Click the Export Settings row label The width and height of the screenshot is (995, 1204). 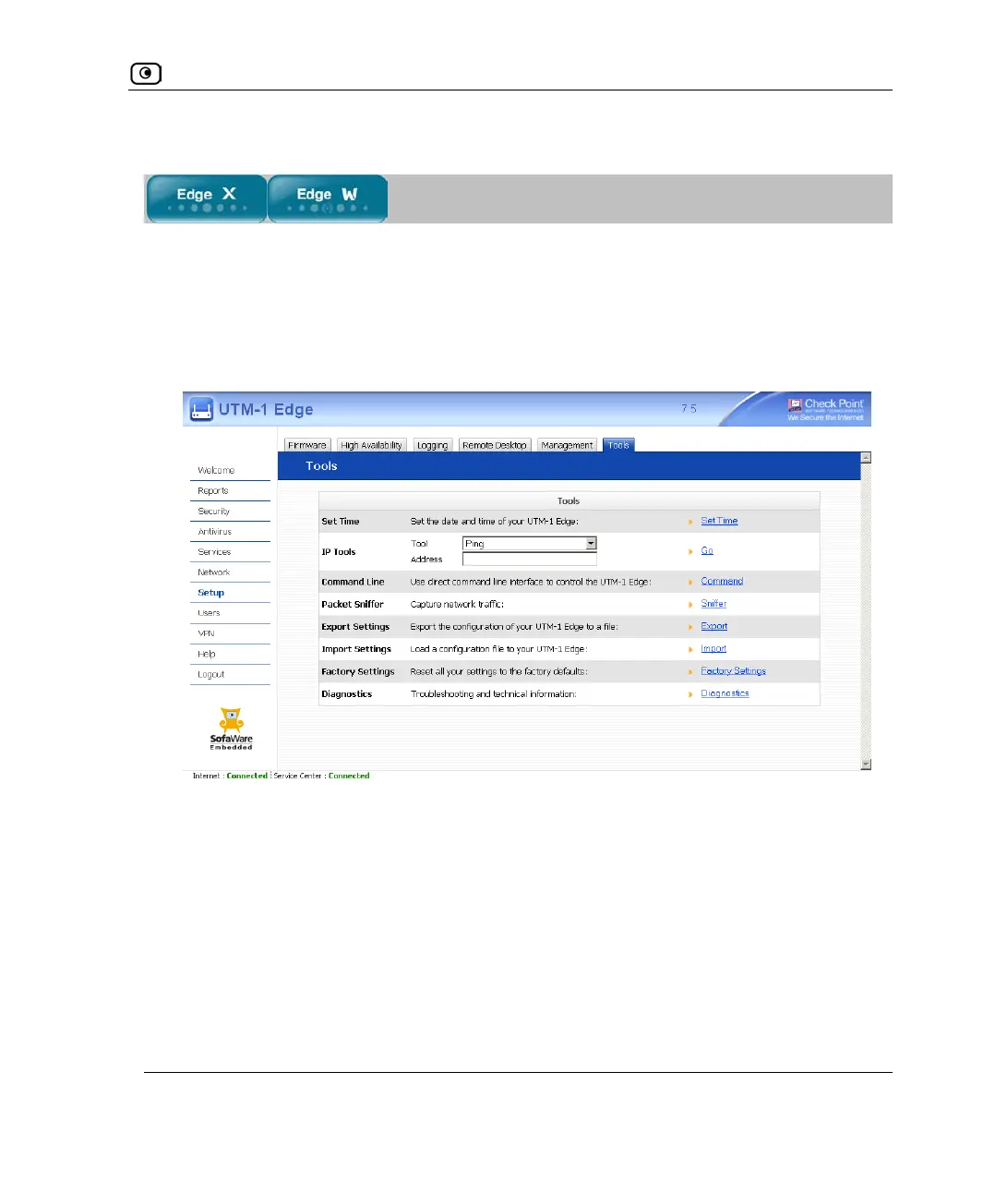pyautogui.click(x=355, y=627)
